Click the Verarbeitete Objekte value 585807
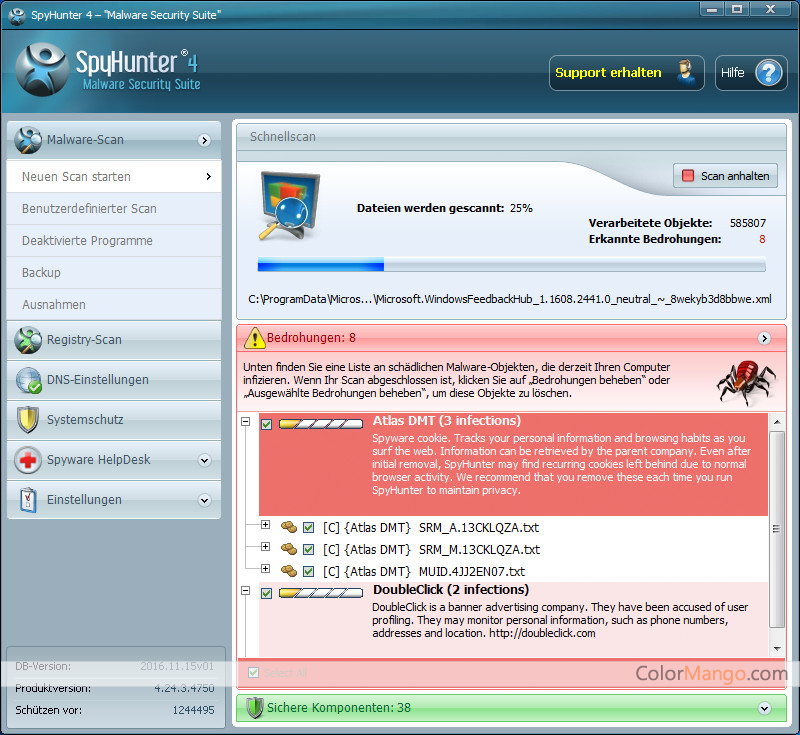This screenshot has width=800, height=735. pyautogui.click(x=747, y=223)
